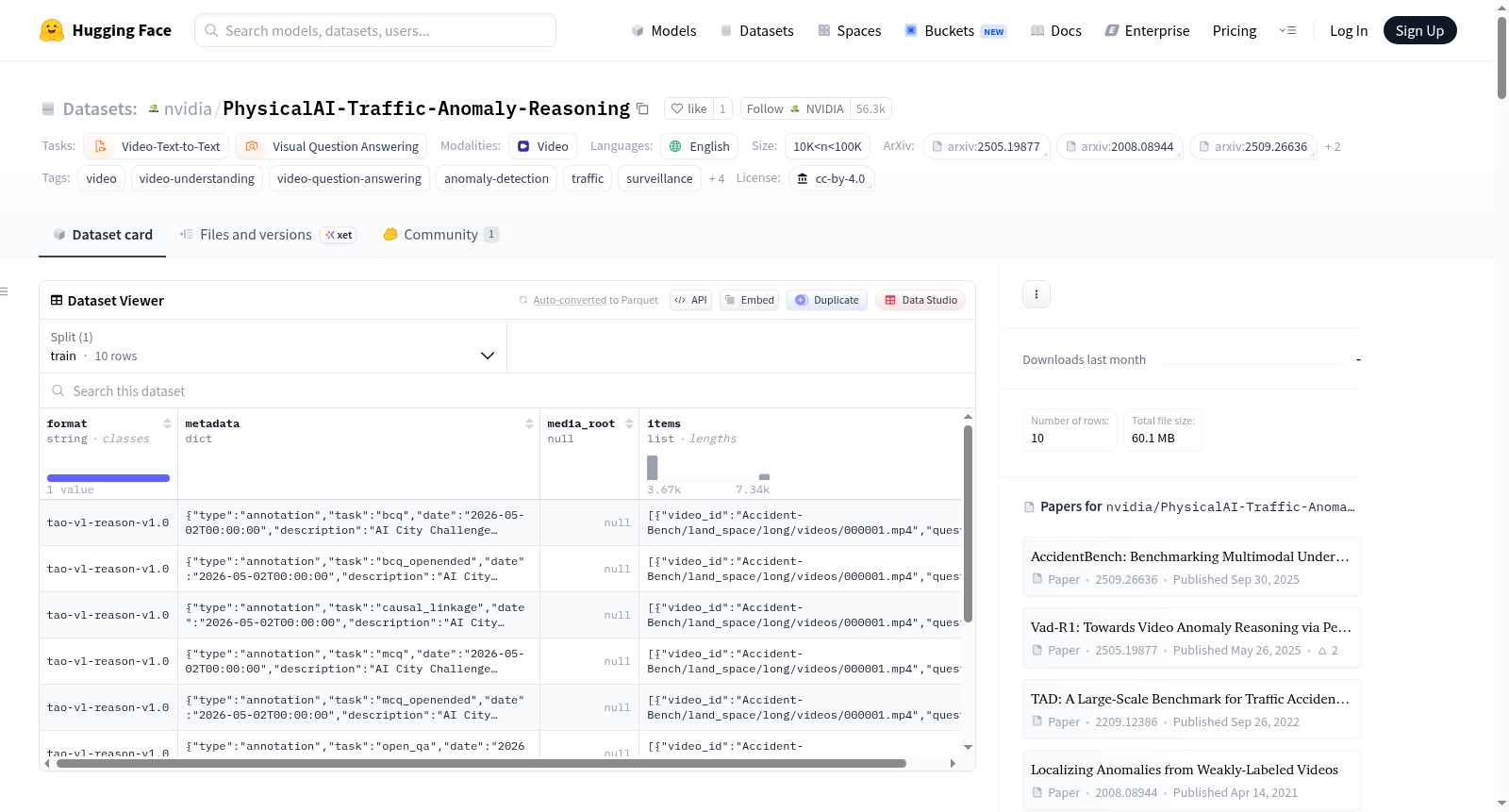Select the Dataset card tab

103,234
